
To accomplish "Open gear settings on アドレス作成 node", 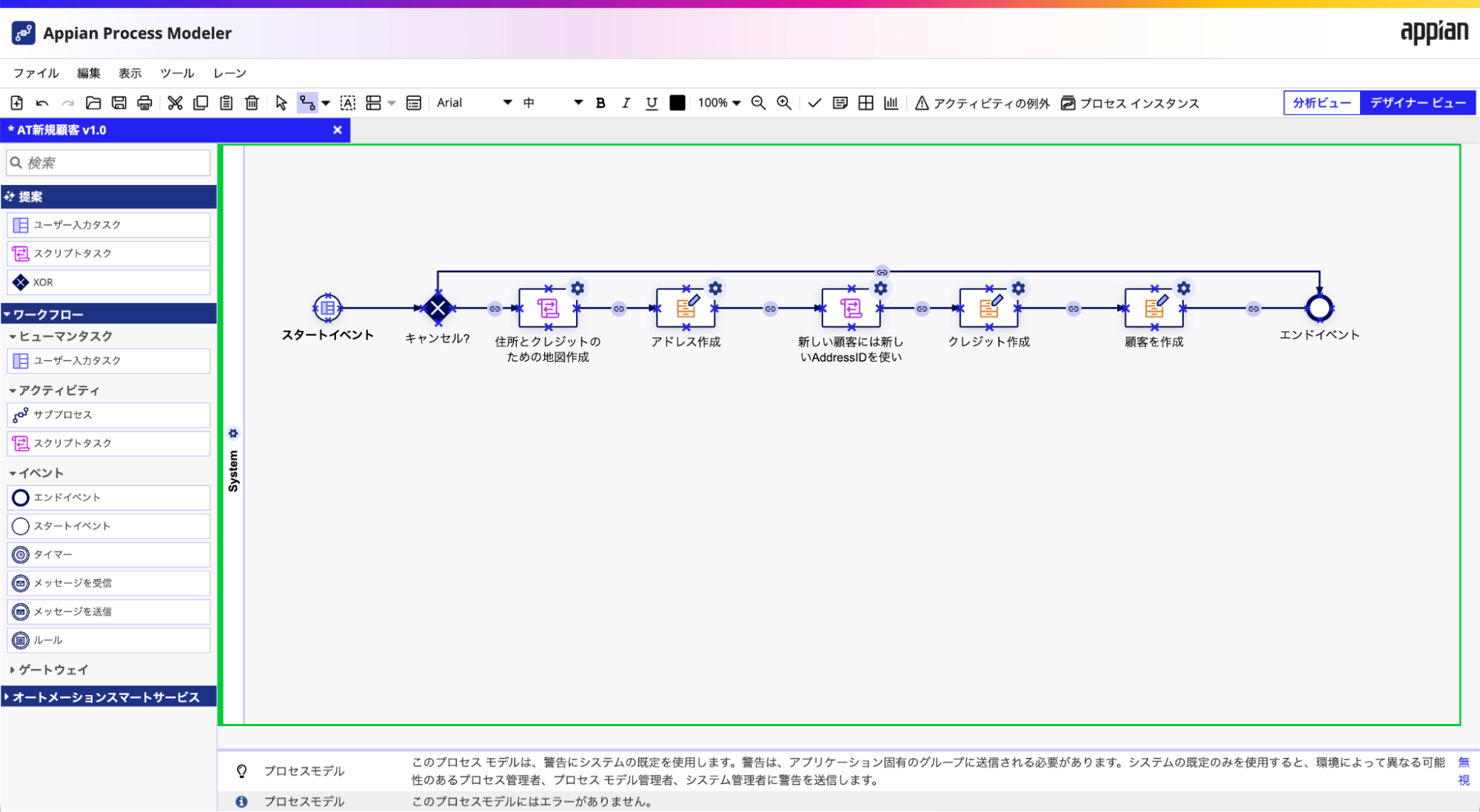I will [715, 288].
